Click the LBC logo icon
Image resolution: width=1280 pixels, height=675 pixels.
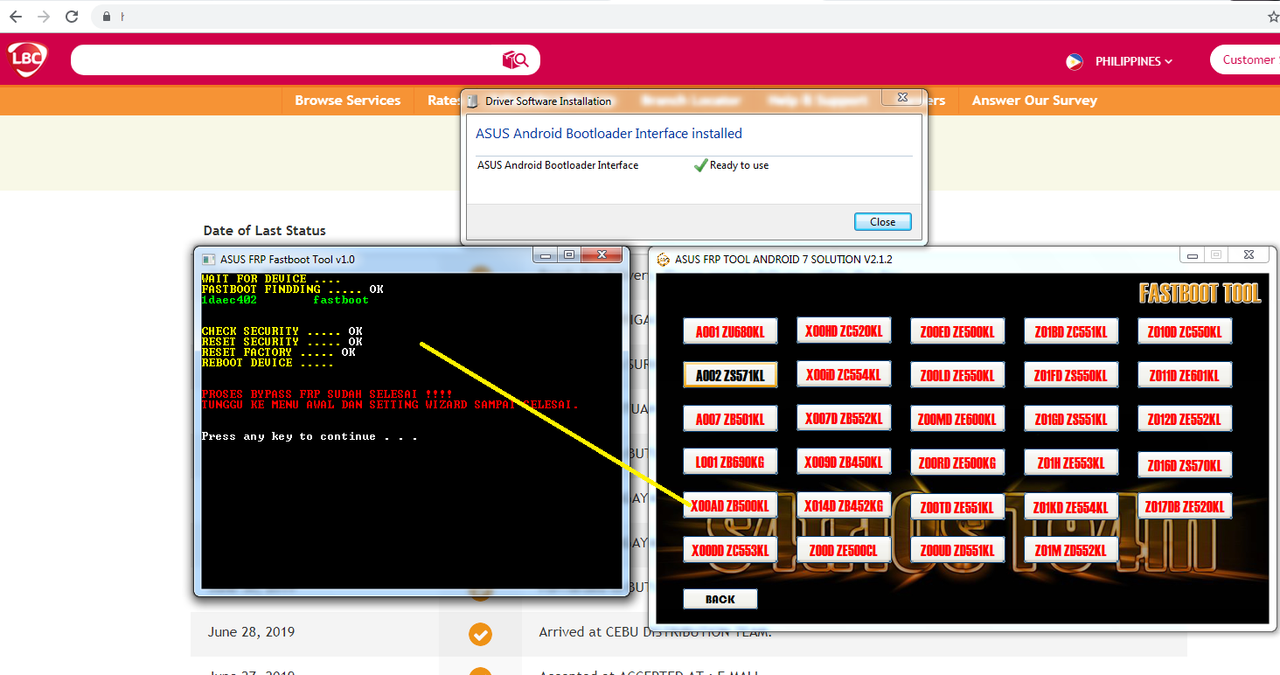click(x=27, y=60)
